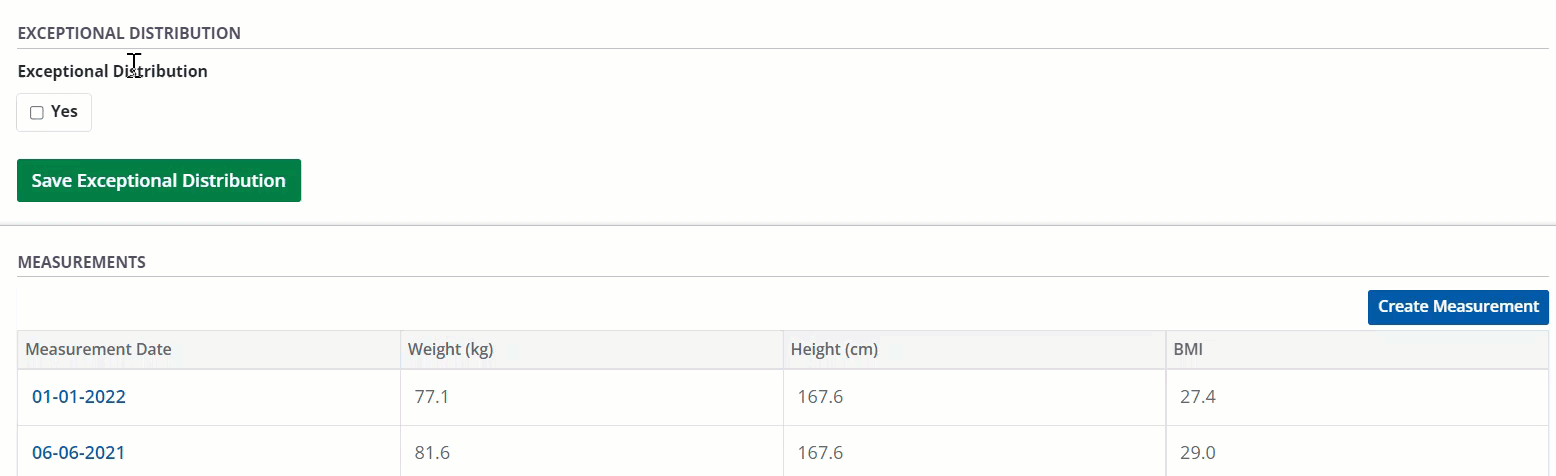Open the 01-01-2022 measurement link

coord(79,397)
